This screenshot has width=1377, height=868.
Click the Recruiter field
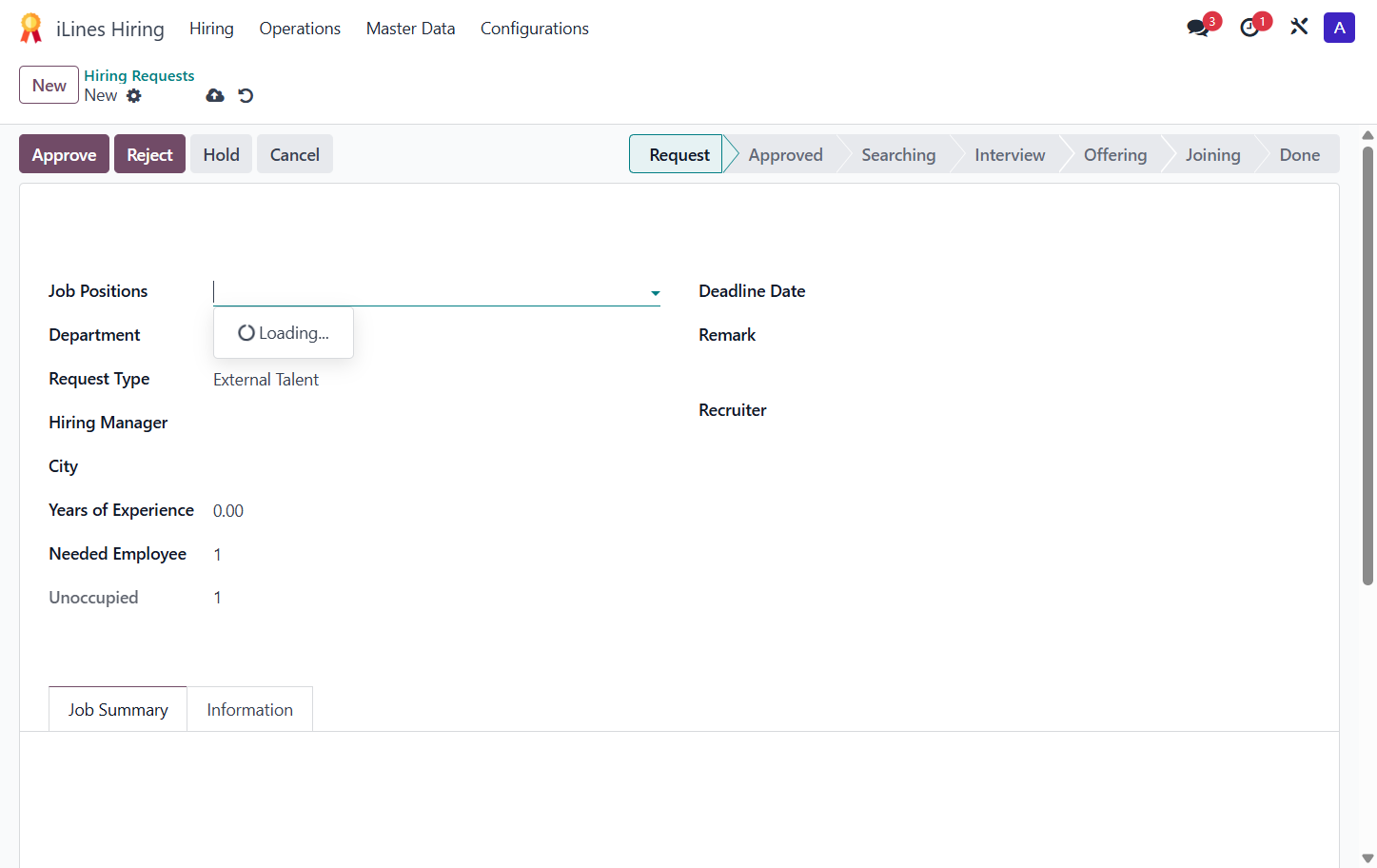(x=1086, y=410)
